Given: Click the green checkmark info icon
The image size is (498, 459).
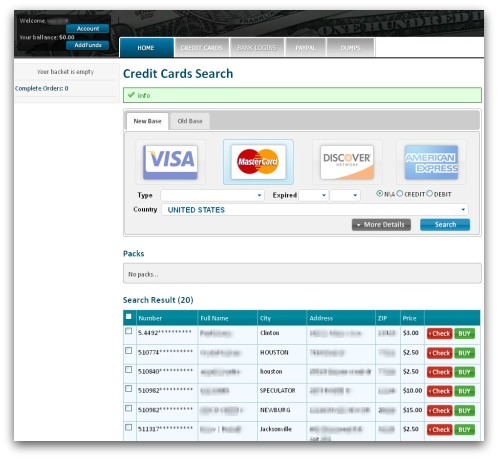Looking at the screenshot, I should click(x=131, y=95).
